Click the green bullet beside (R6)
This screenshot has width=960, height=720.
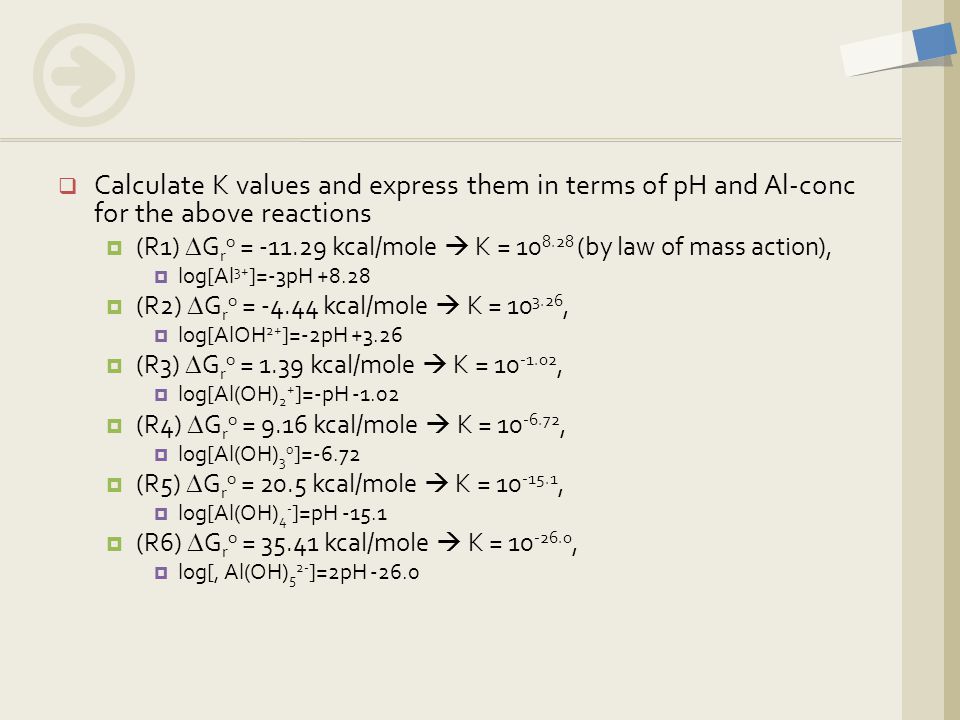point(114,544)
